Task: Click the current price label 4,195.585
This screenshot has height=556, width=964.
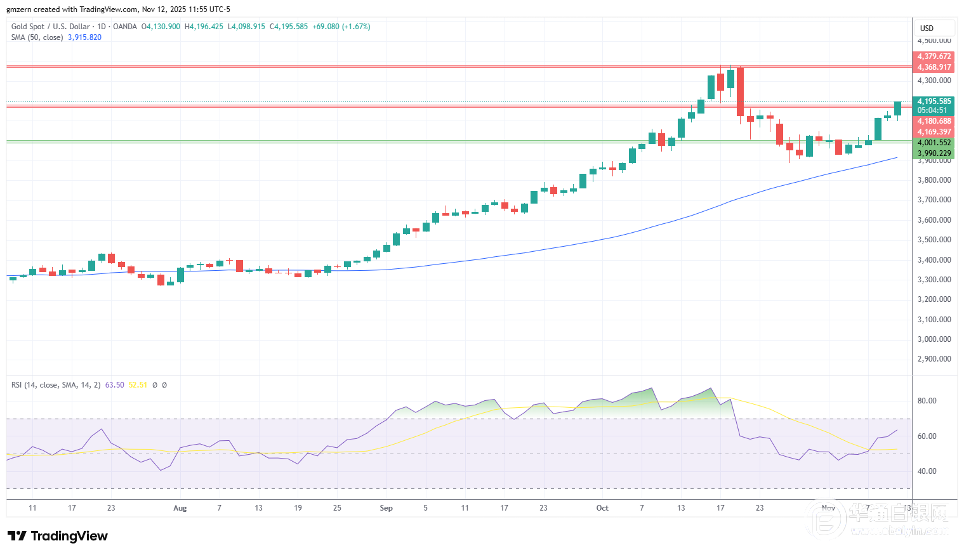Action: [x=934, y=101]
